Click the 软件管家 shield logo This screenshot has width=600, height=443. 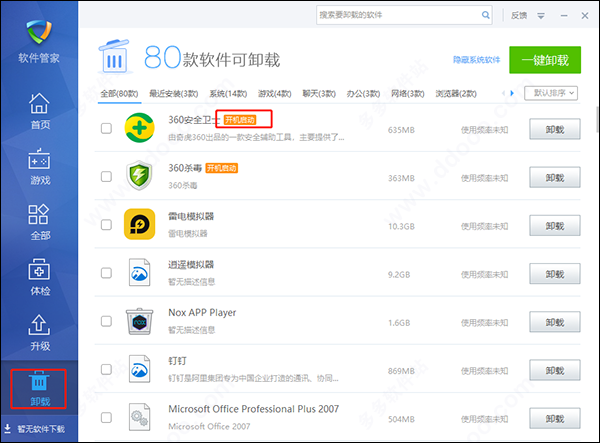(39, 32)
